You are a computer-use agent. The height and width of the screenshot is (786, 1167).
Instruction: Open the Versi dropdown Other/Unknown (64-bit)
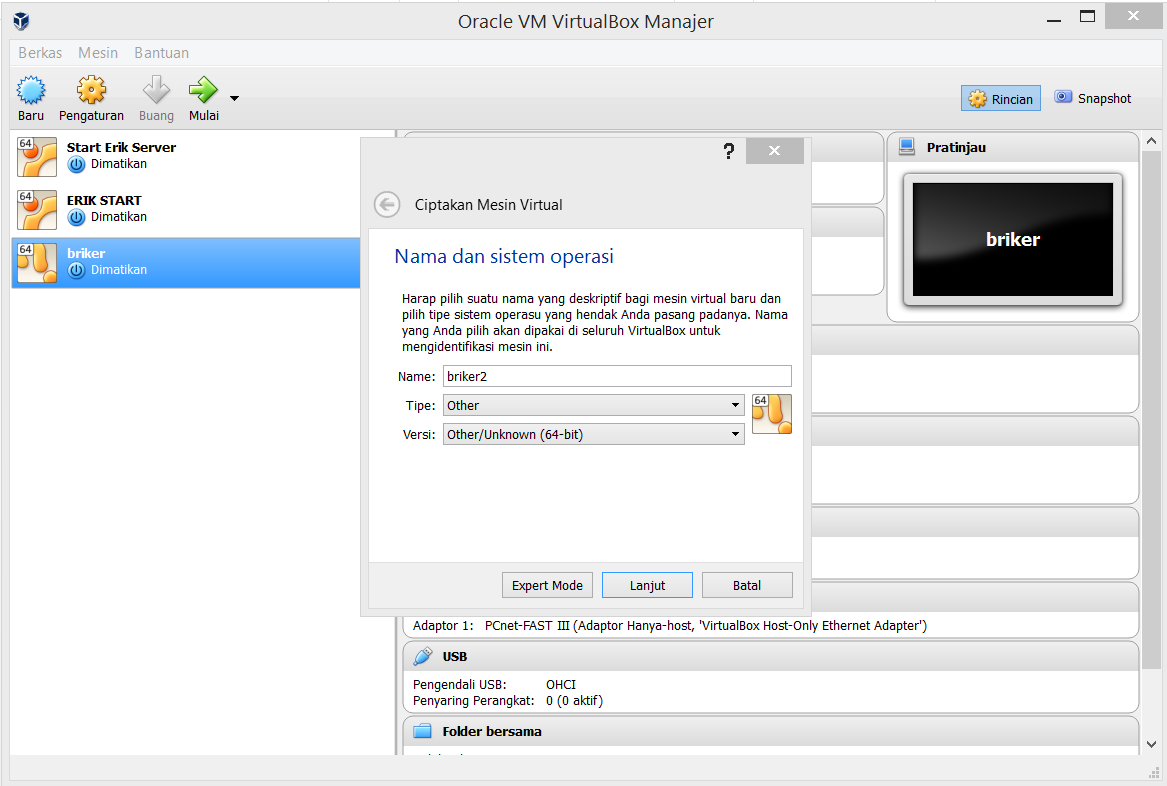(x=593, y=434)
